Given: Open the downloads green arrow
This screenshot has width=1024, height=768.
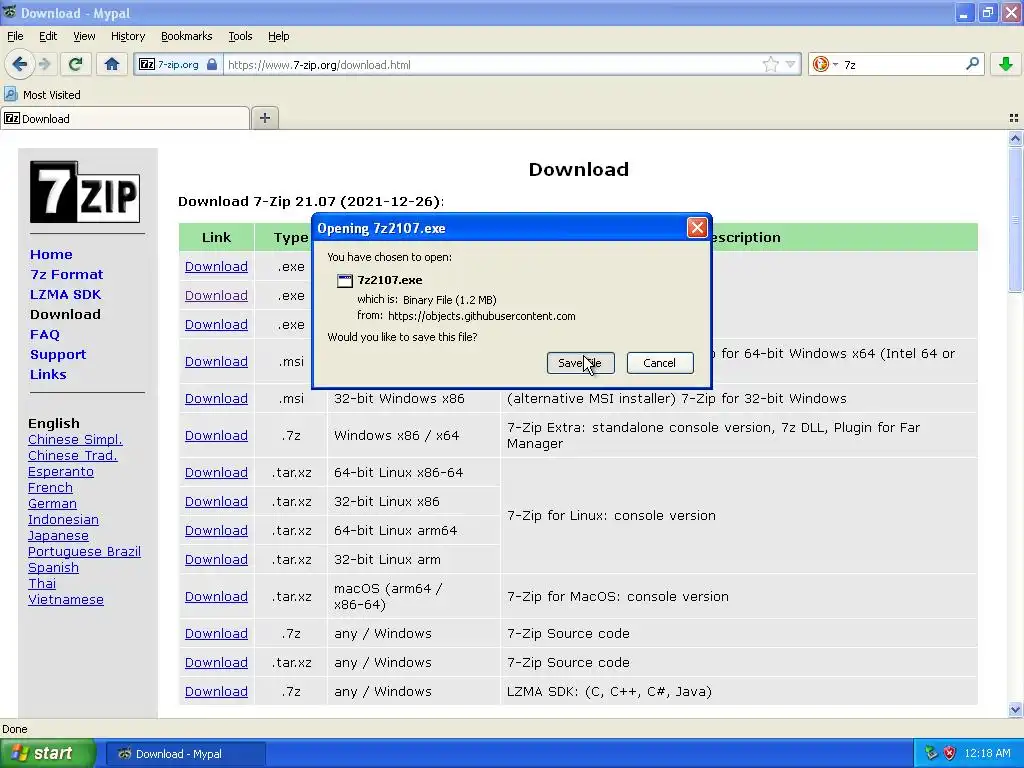Looking at the screenshot, I should tap(1006, 64).
